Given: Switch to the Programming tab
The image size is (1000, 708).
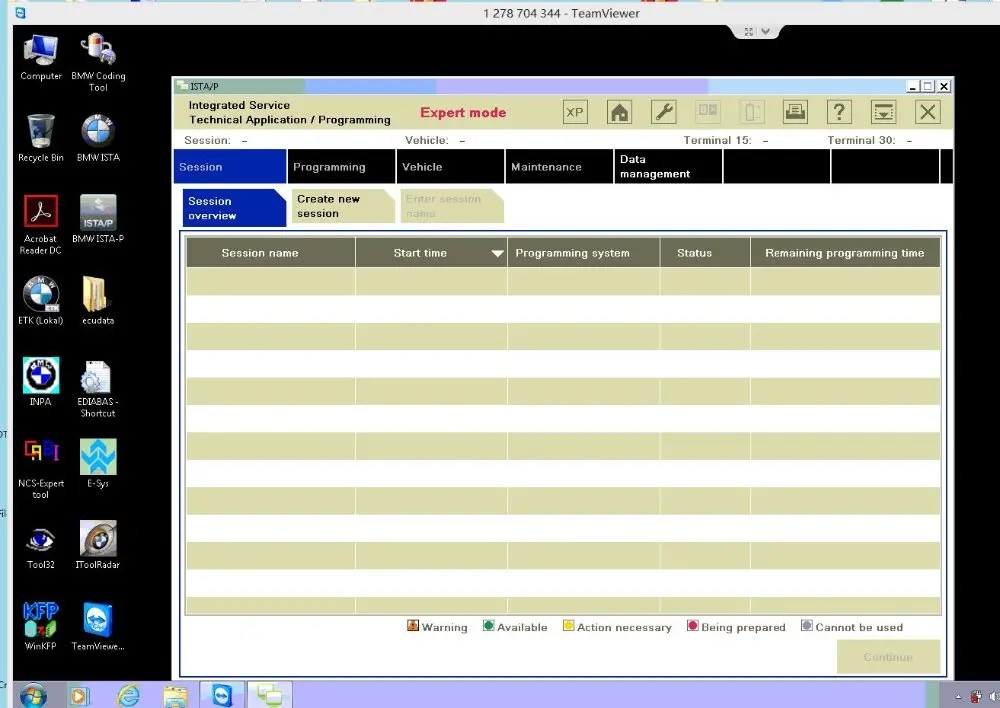Looking at the screenshot, I should coord(341,166).
